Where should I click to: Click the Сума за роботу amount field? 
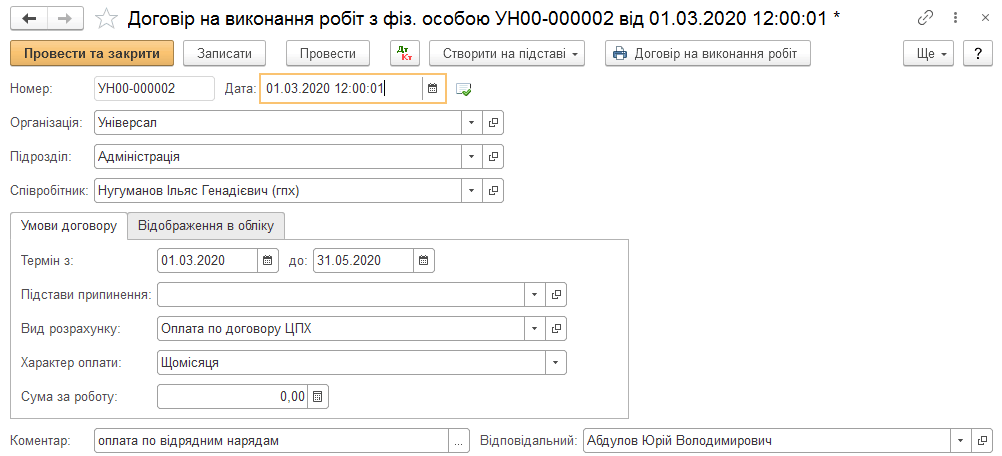pyautogui.click(x=232, y=397)
